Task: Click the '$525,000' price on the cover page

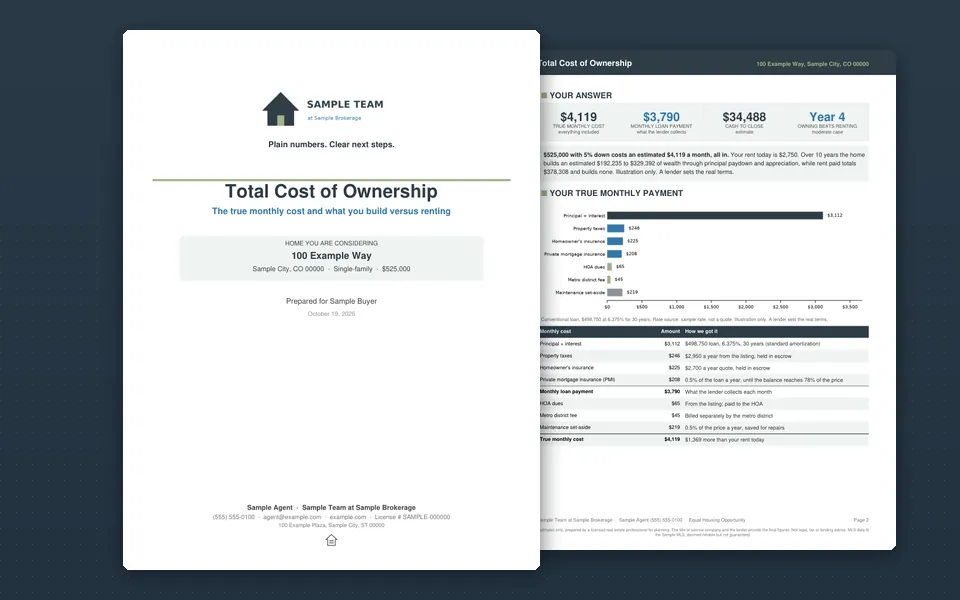Action: [396, 269]
